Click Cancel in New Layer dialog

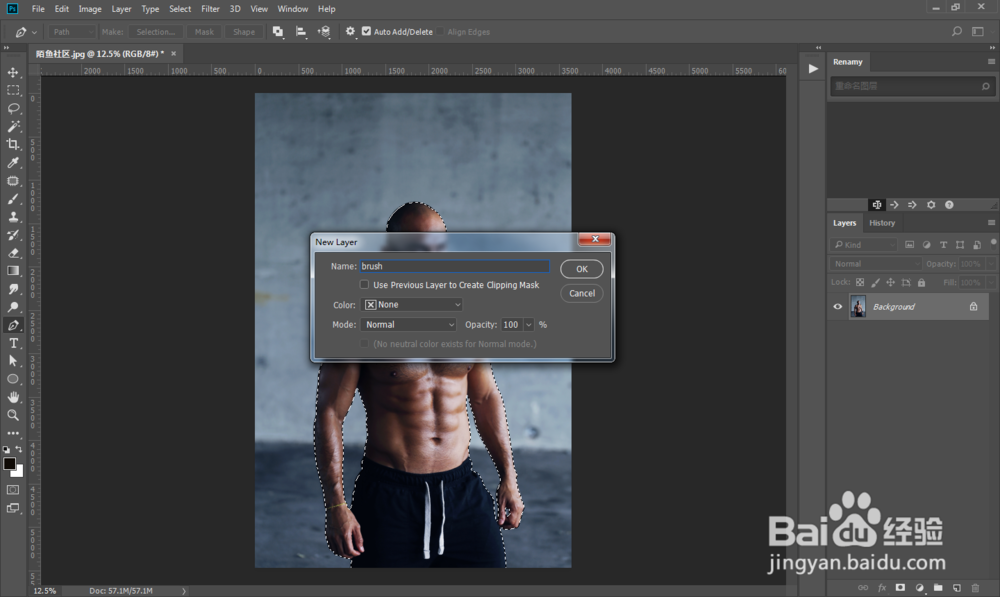582,293
